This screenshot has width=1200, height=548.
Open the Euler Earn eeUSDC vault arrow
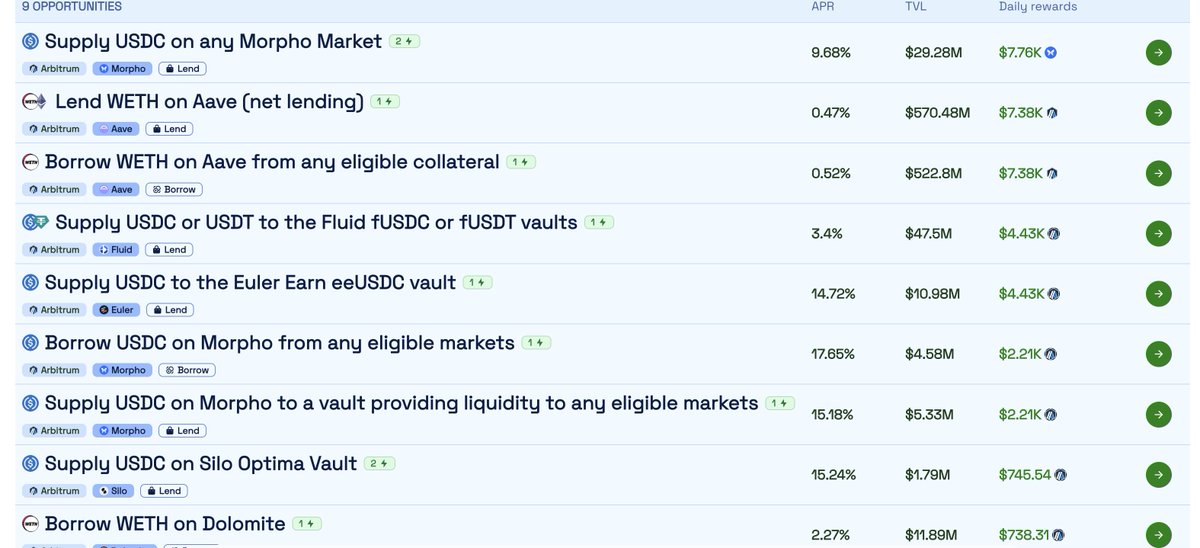pos(1158,294)
